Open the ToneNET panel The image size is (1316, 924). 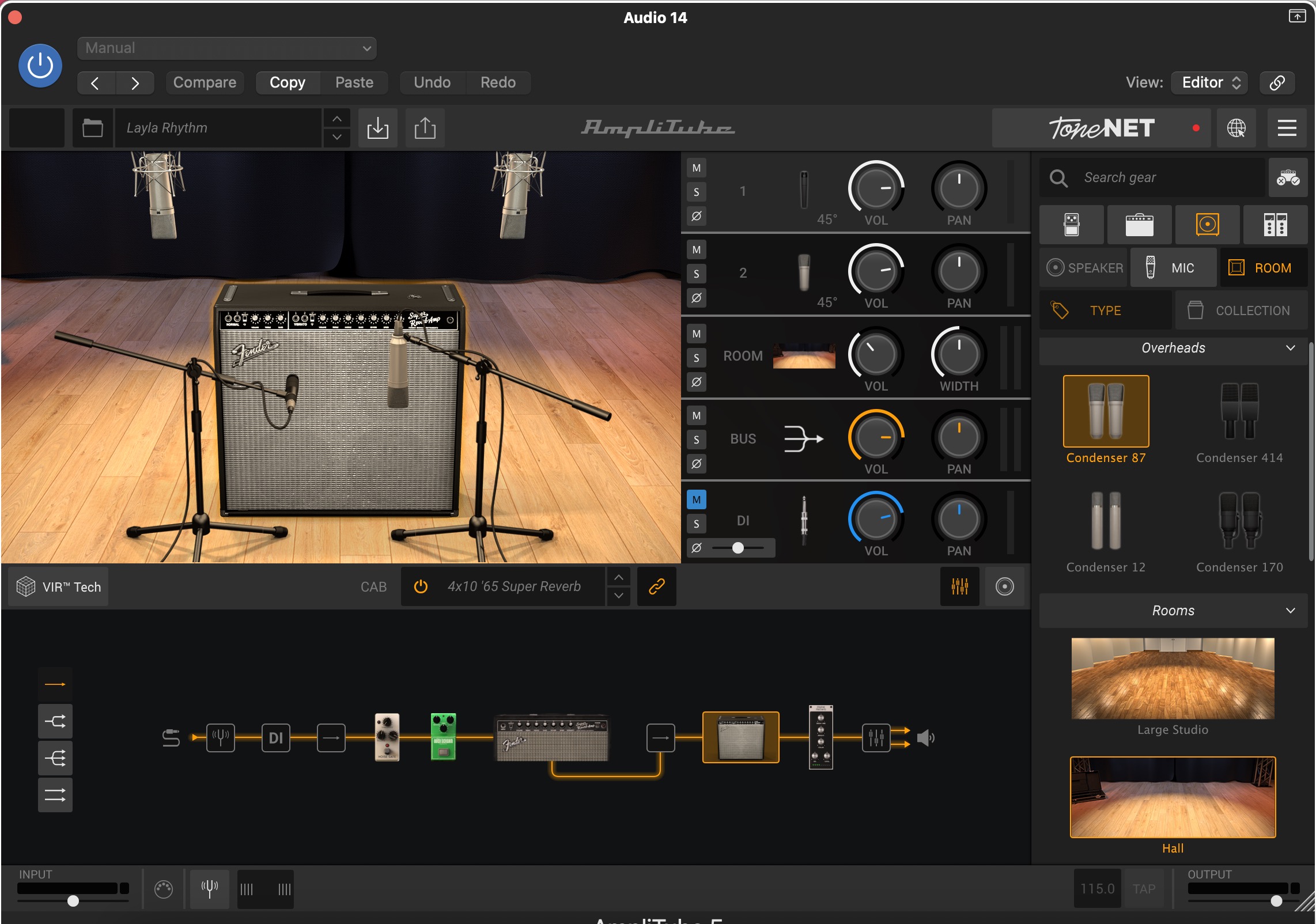pyautogui.click(x=1101, y=128)
